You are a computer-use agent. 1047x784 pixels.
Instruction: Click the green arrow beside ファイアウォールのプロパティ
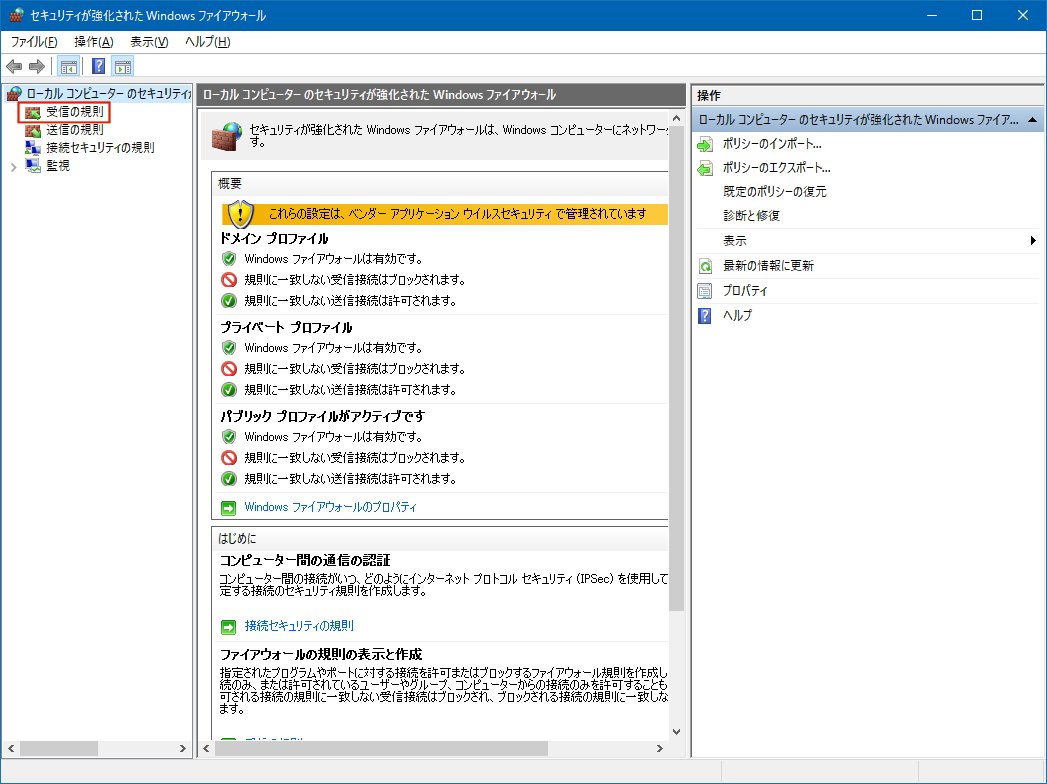click(x=228, y=508)
